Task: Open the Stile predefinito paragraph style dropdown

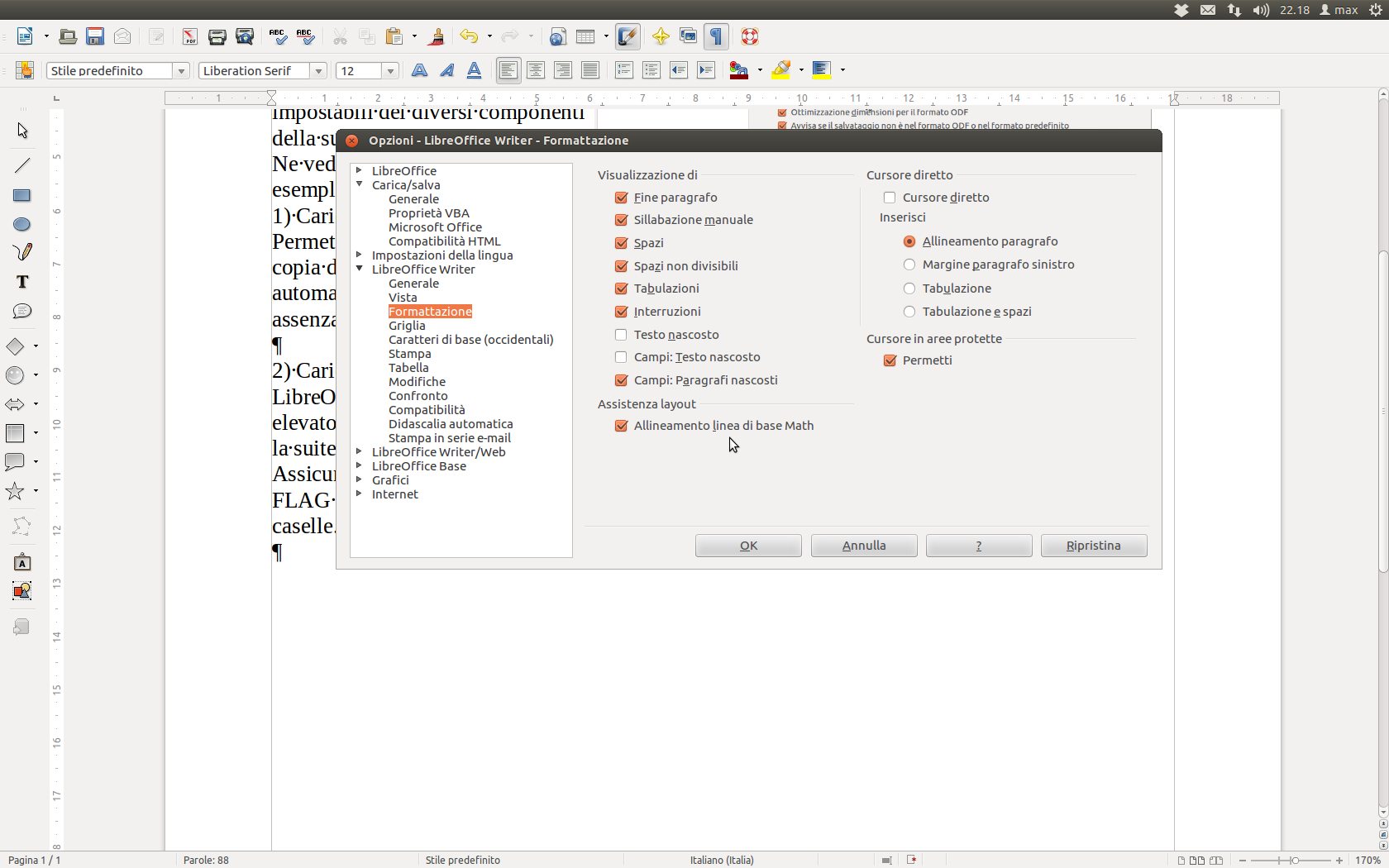Action: 181,71
